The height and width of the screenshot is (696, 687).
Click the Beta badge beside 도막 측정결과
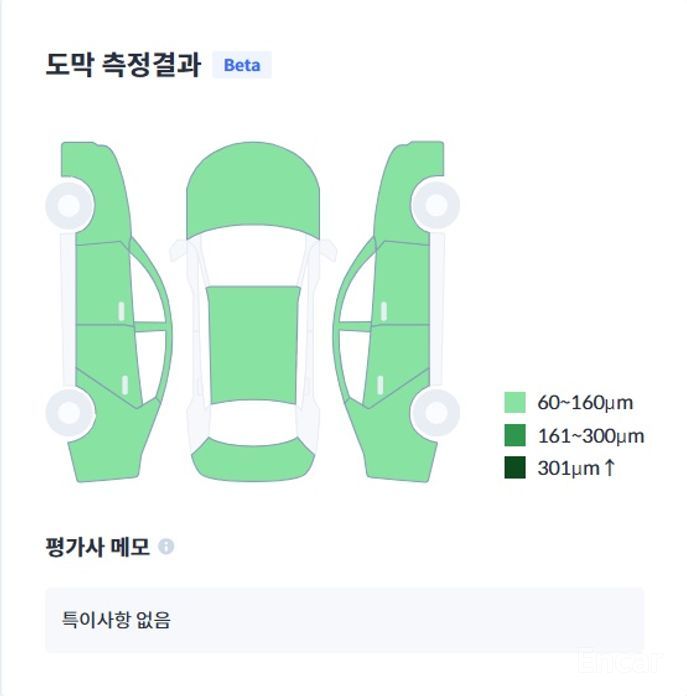(242, 65)
